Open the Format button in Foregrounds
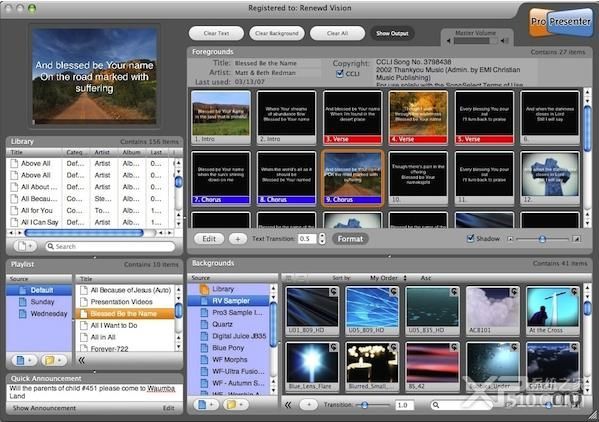This screenshot has height=422, width=599. click(350, 239)
